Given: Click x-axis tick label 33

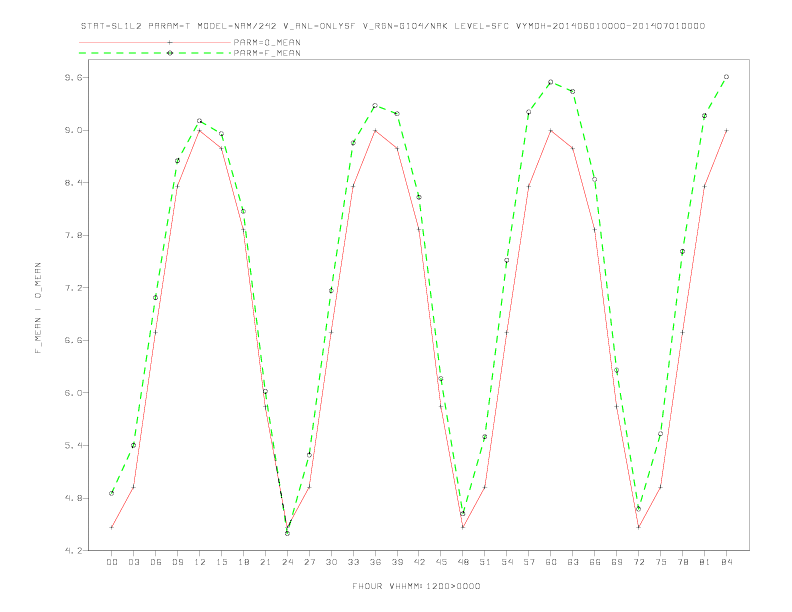Looking at the screenshot, I should [353, 562].
